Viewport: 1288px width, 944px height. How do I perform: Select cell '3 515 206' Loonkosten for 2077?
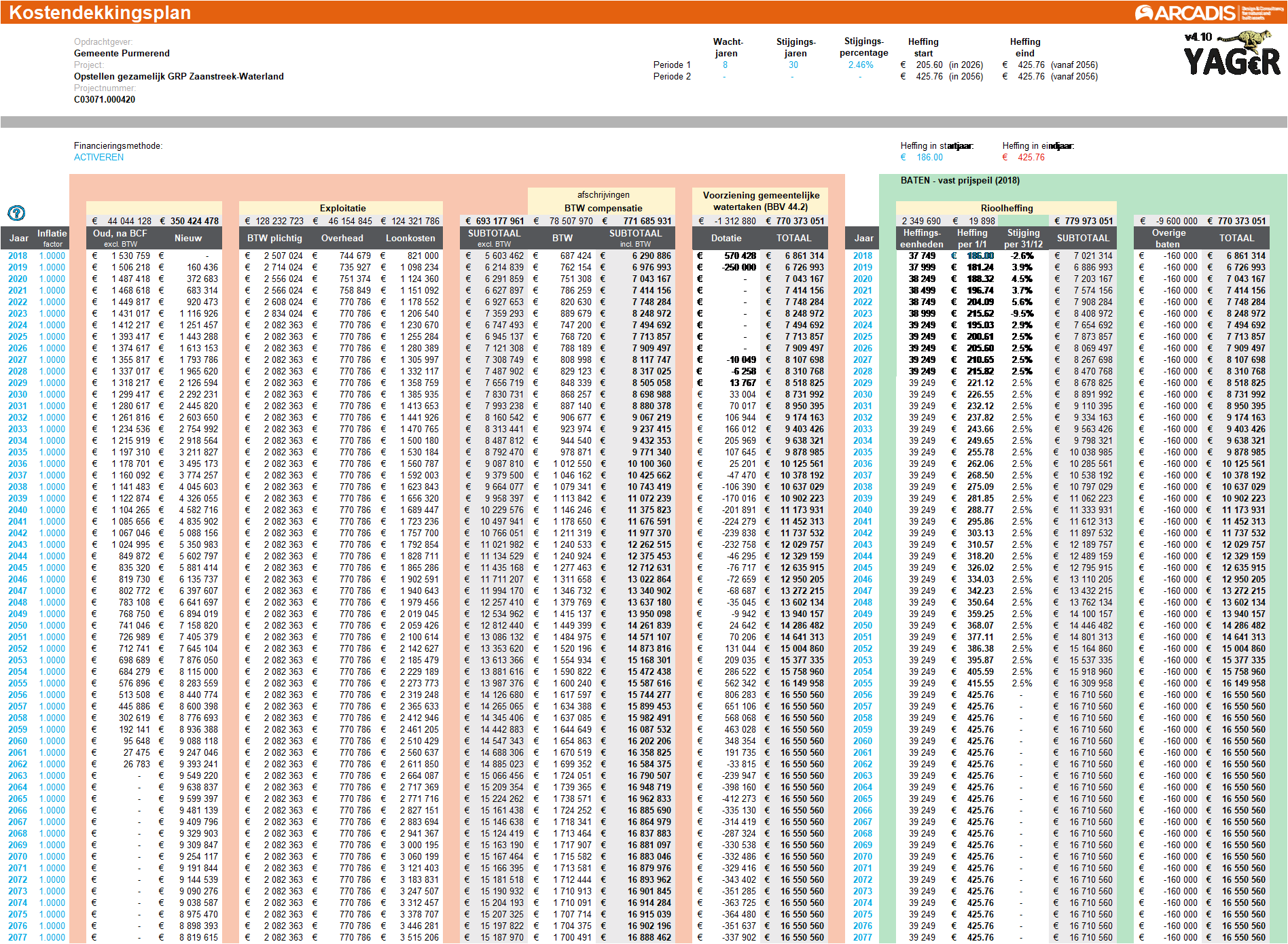(419, 937)
